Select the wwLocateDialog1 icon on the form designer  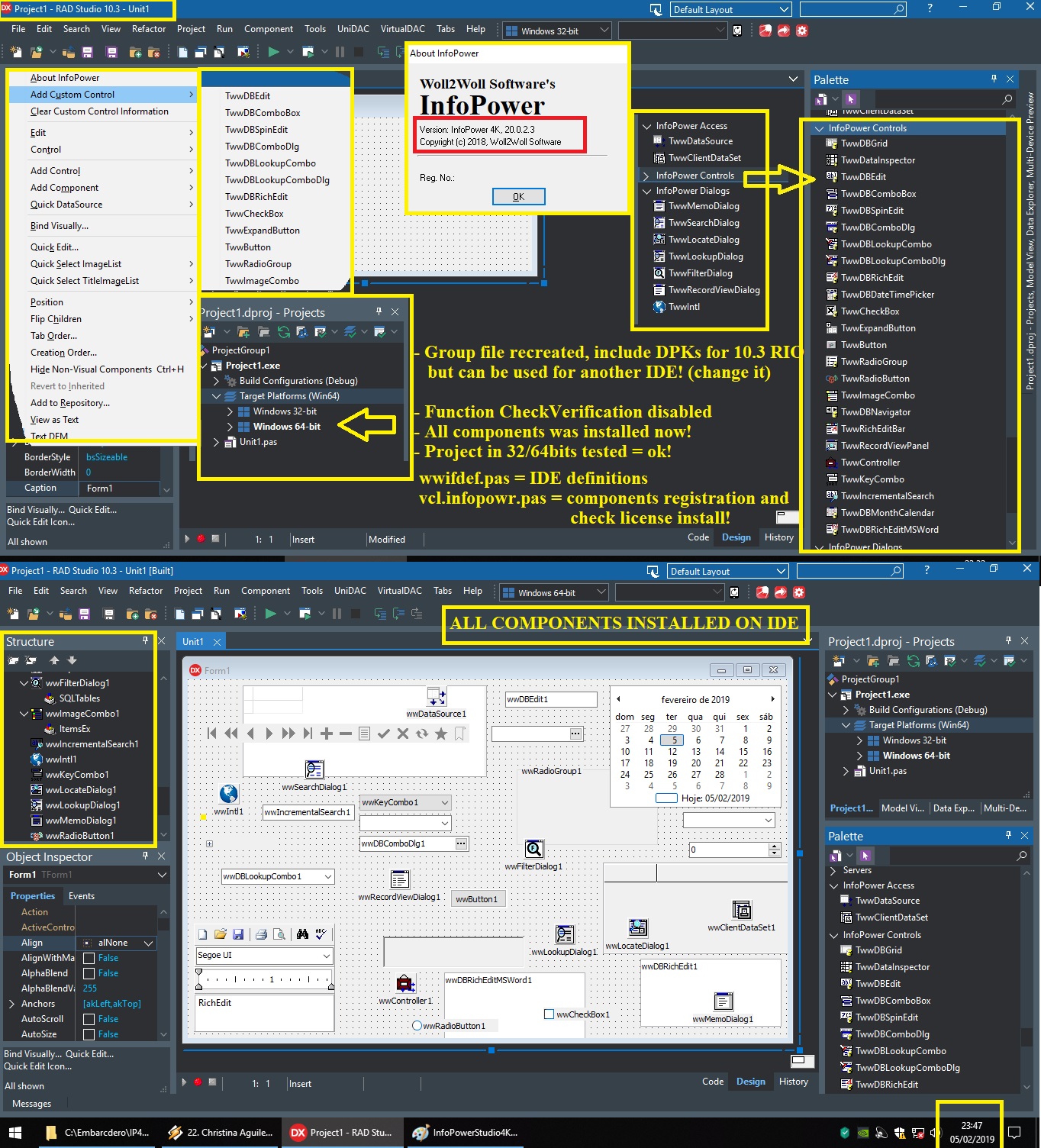[x=638, y=927]
